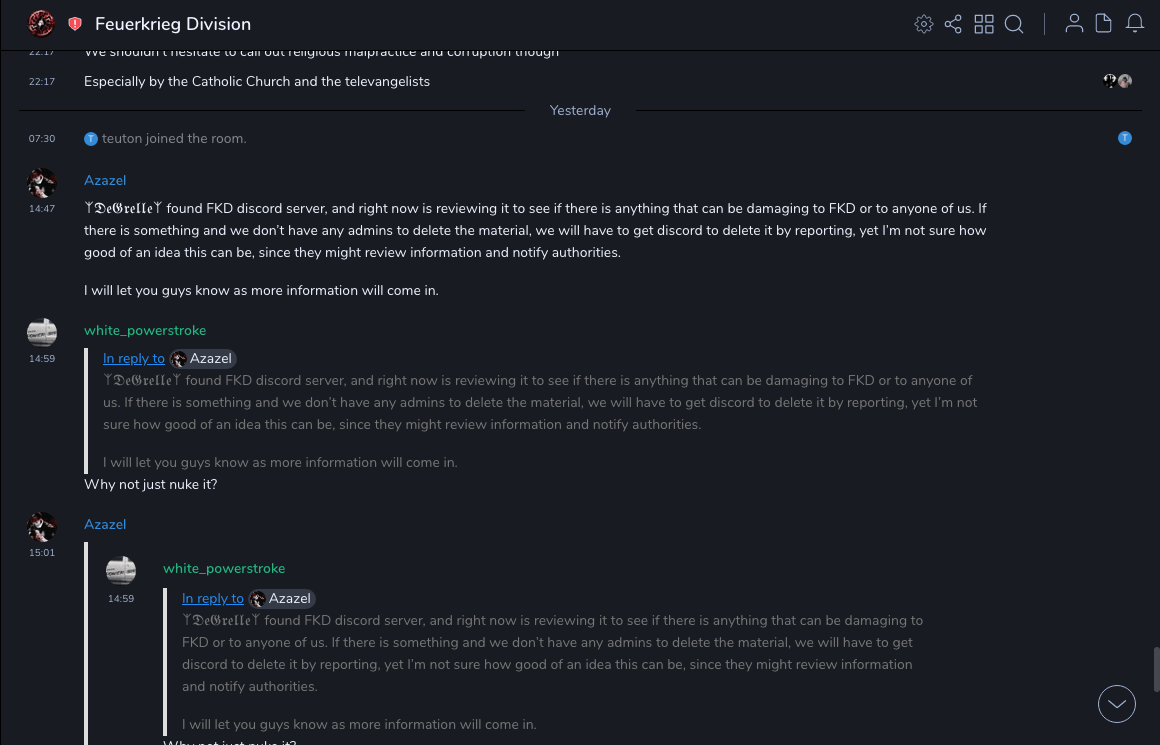Click the Azazel username above the 14:47 message

(x=105, y=181)
